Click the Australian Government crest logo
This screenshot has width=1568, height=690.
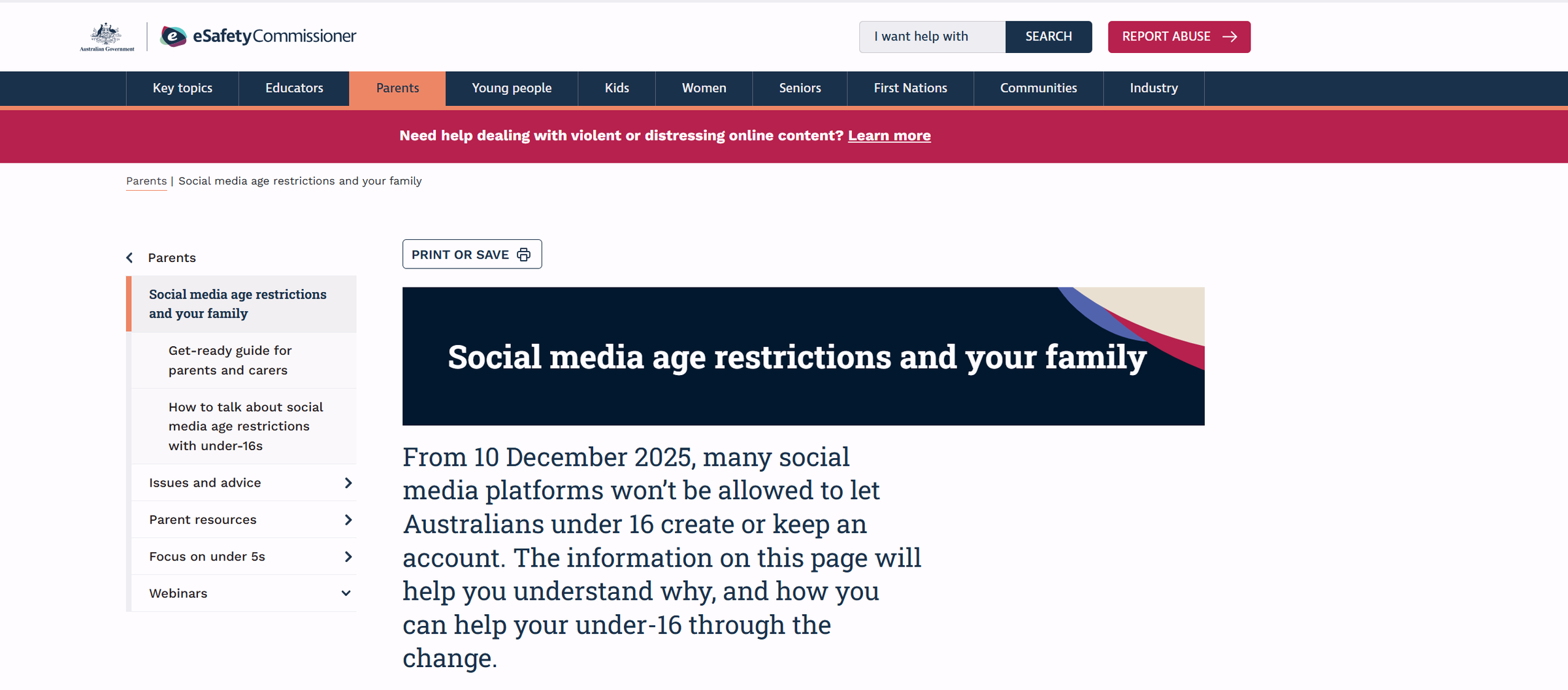[106, 37]
